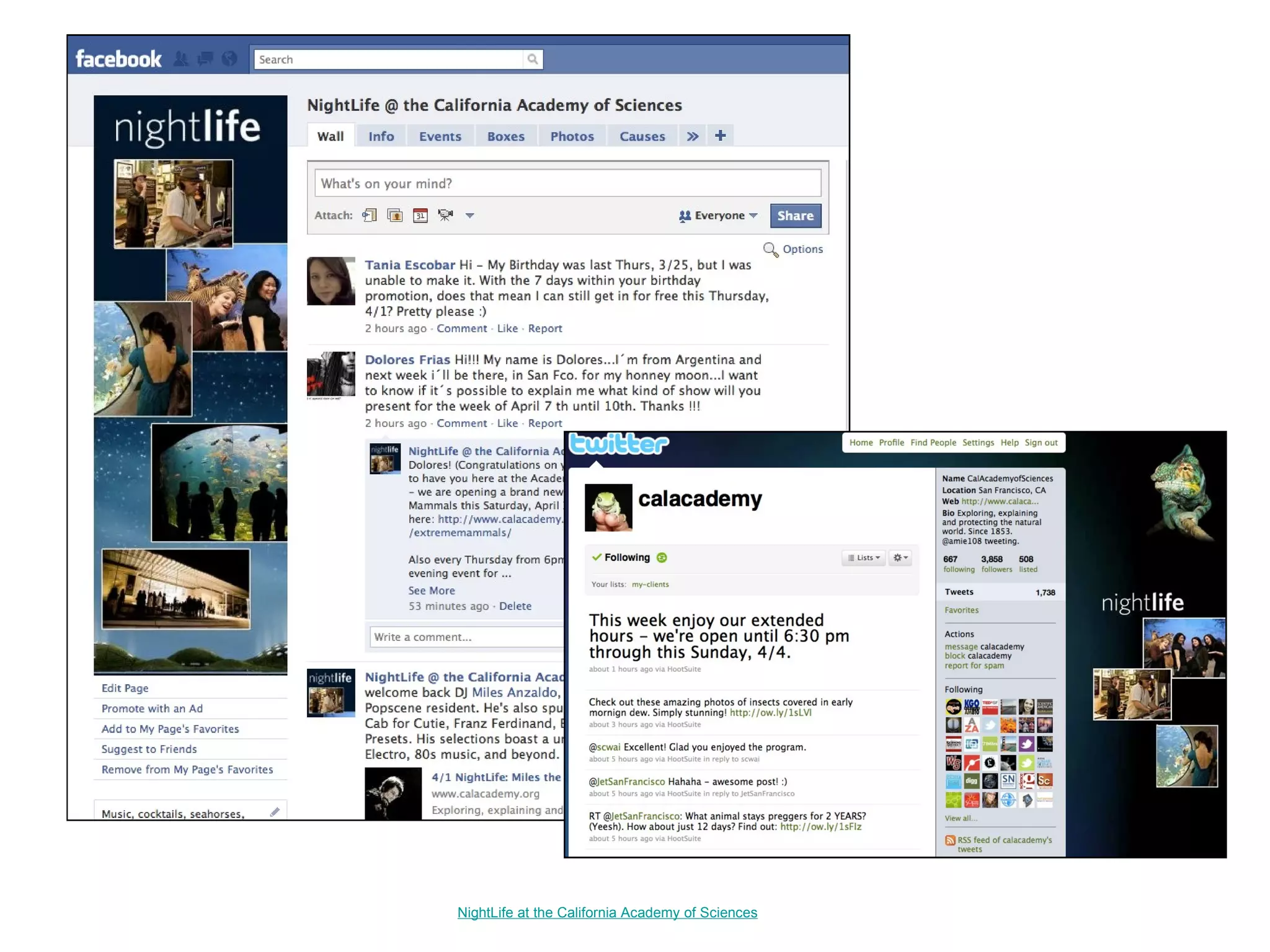
Task: Switch to the Photos tab
Action: tap(572, 136)
